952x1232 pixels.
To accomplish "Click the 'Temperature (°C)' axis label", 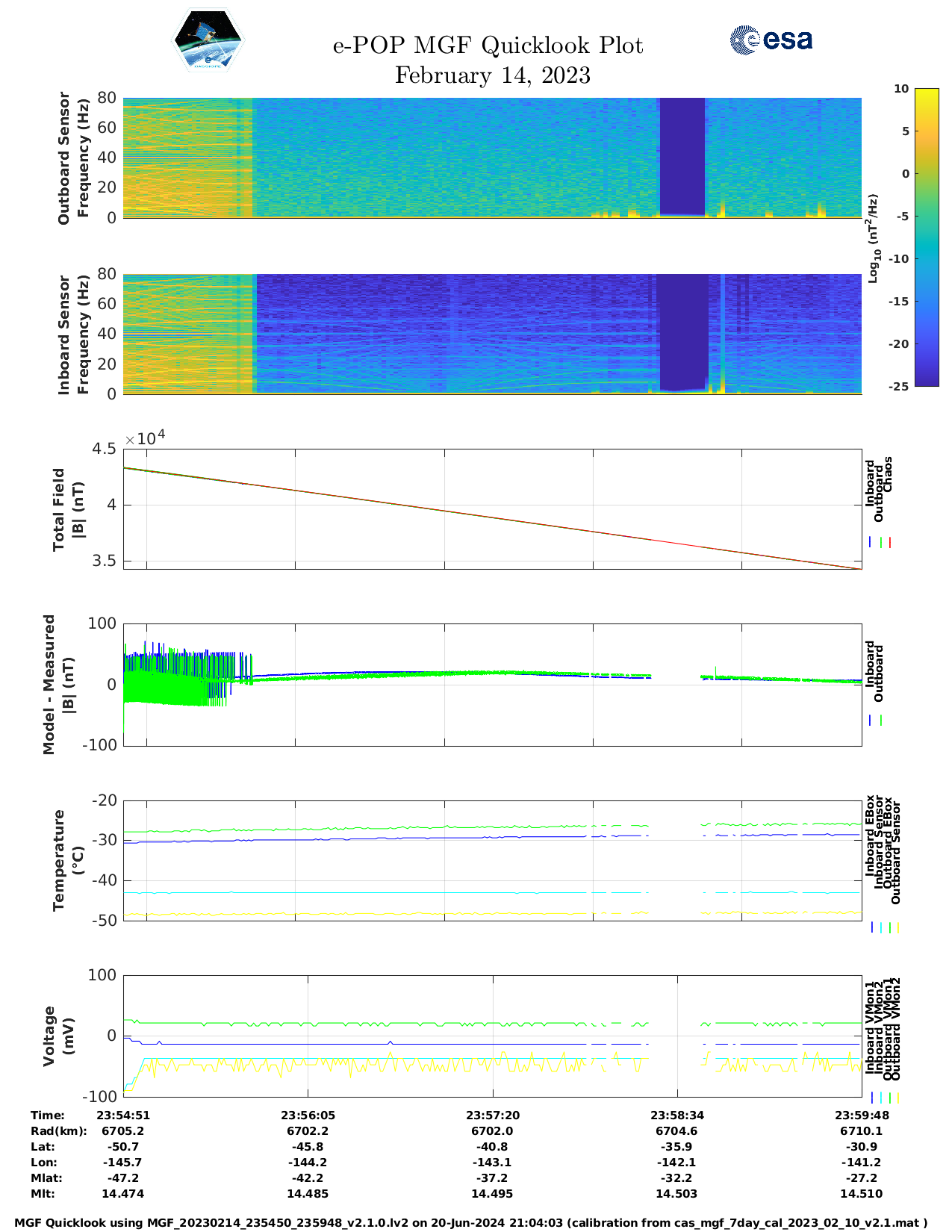I will tap(69, 860).
